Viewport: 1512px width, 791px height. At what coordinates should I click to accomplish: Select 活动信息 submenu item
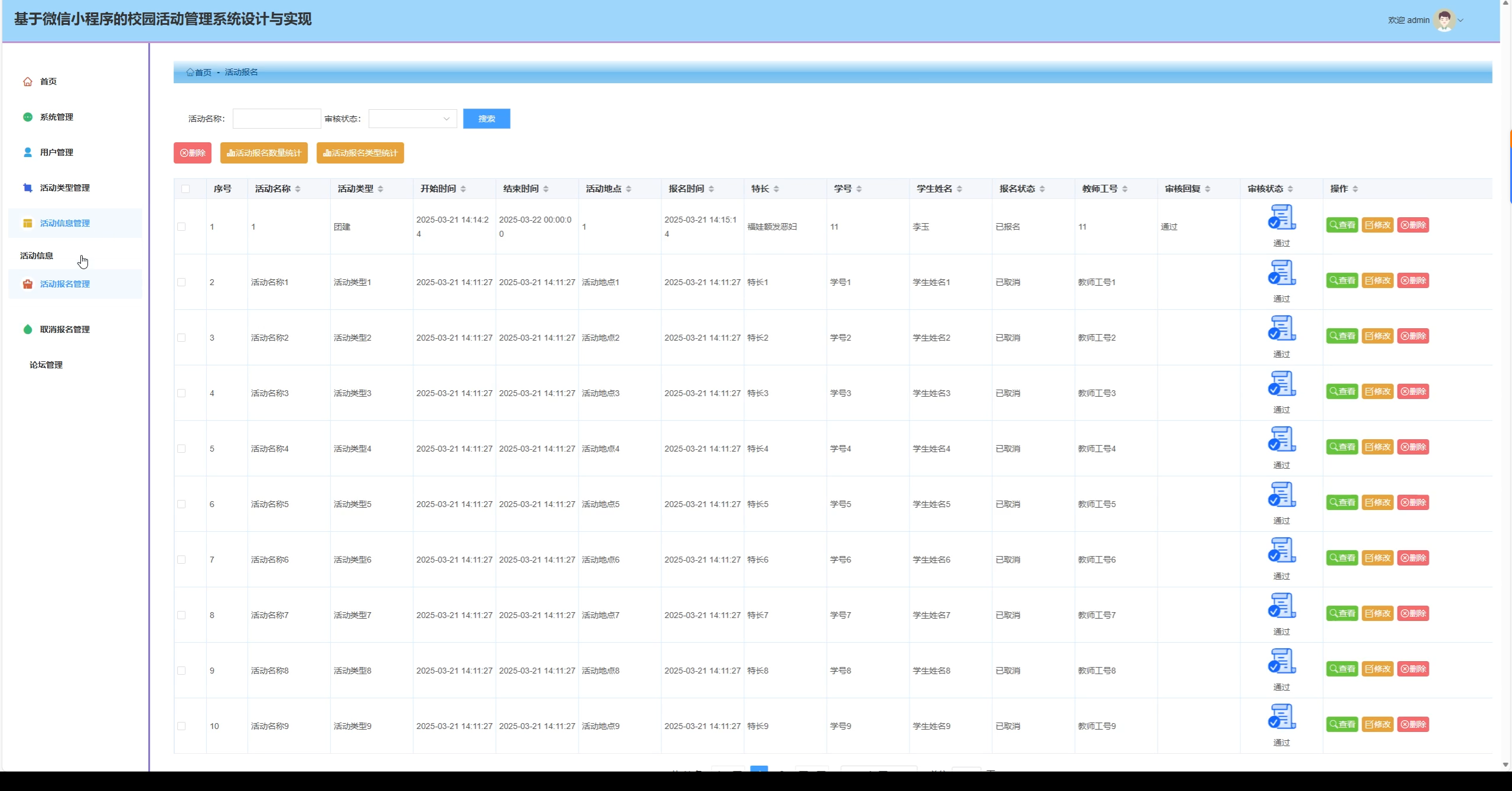pos(37,256)
